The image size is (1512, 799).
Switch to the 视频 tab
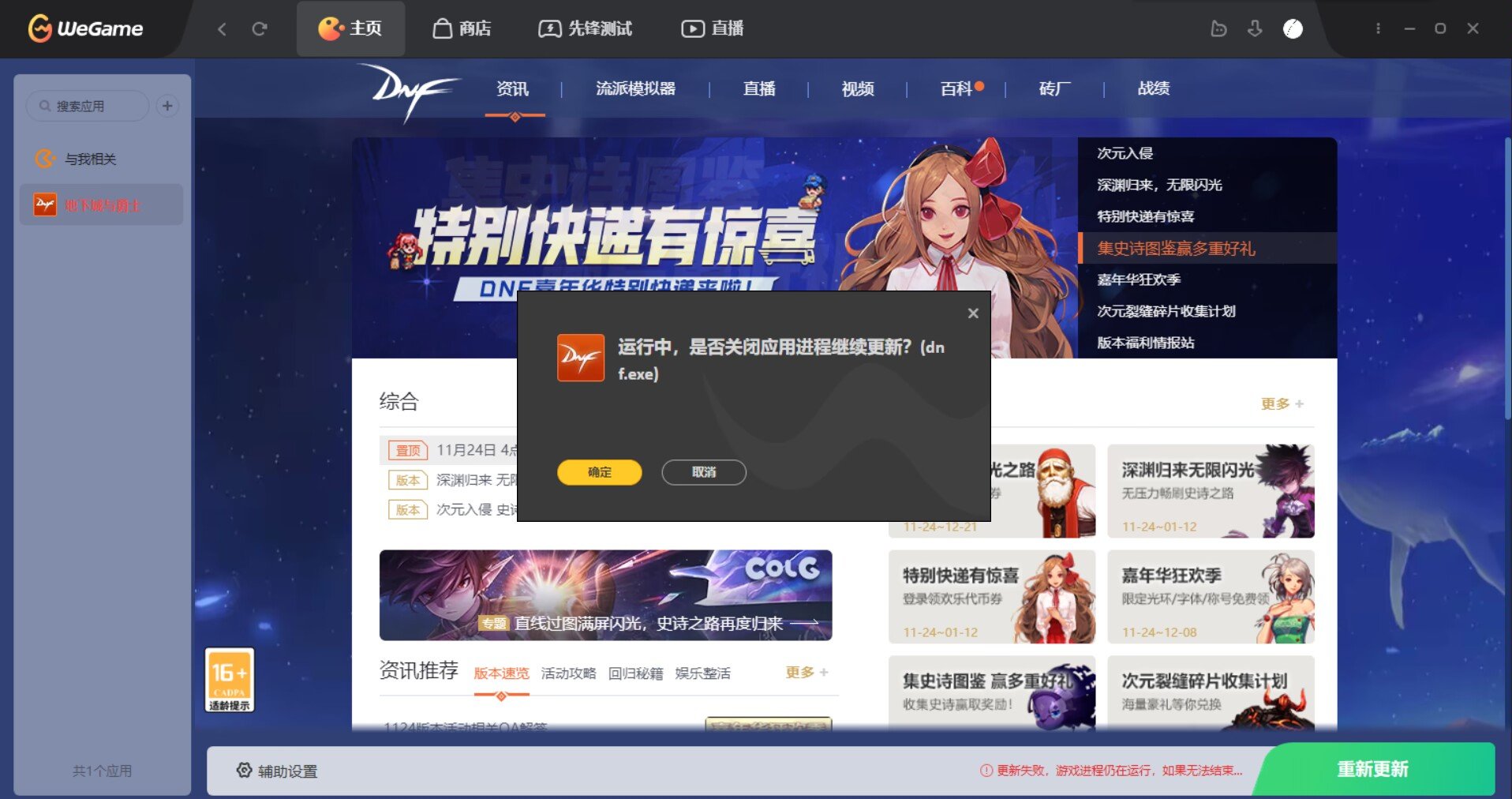pos(858,89)
